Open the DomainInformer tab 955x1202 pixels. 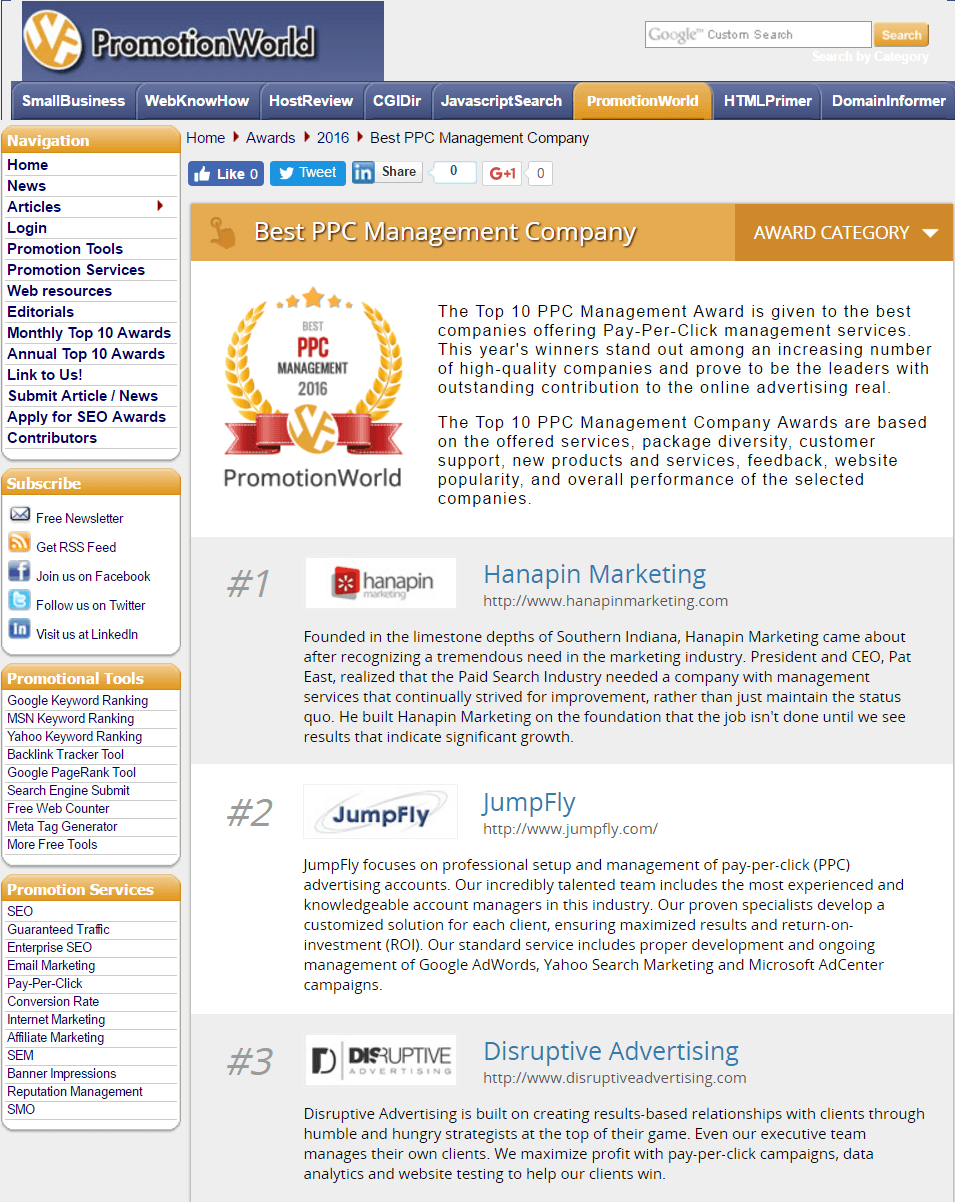coord(888,101)
